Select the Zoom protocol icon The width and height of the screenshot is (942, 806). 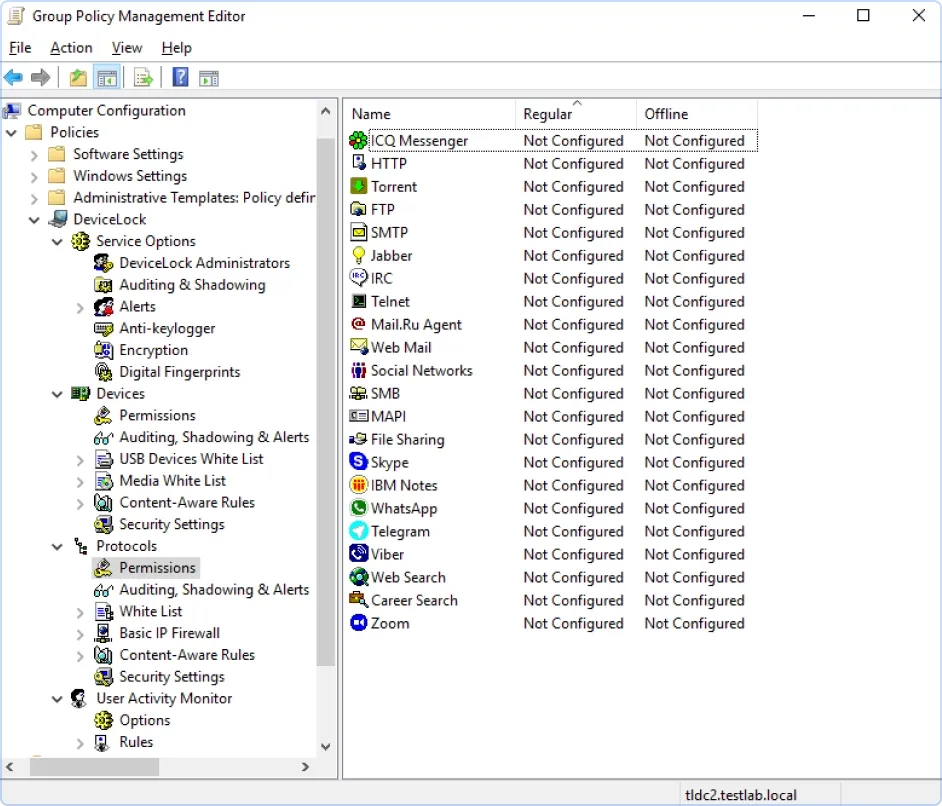point(358,623)
